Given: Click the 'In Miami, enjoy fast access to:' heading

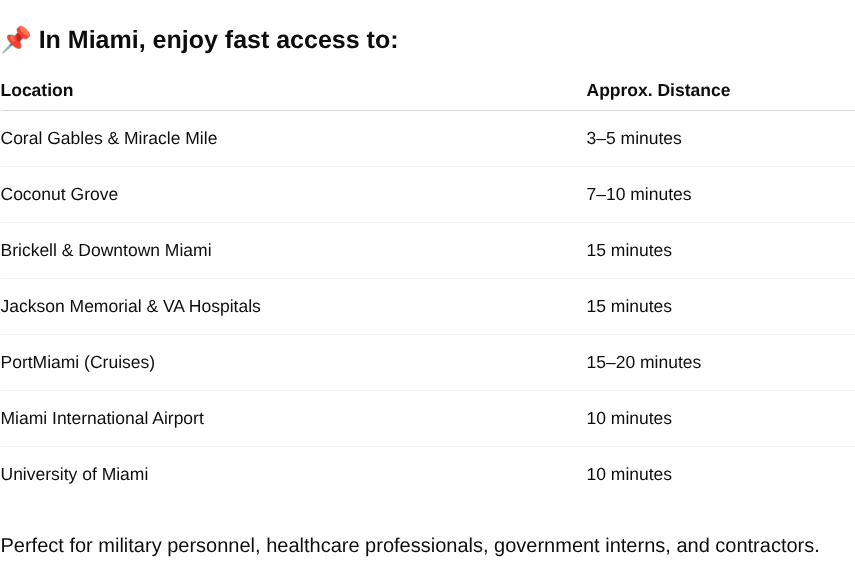Looking at the screenshot, I should coord(218,40).
